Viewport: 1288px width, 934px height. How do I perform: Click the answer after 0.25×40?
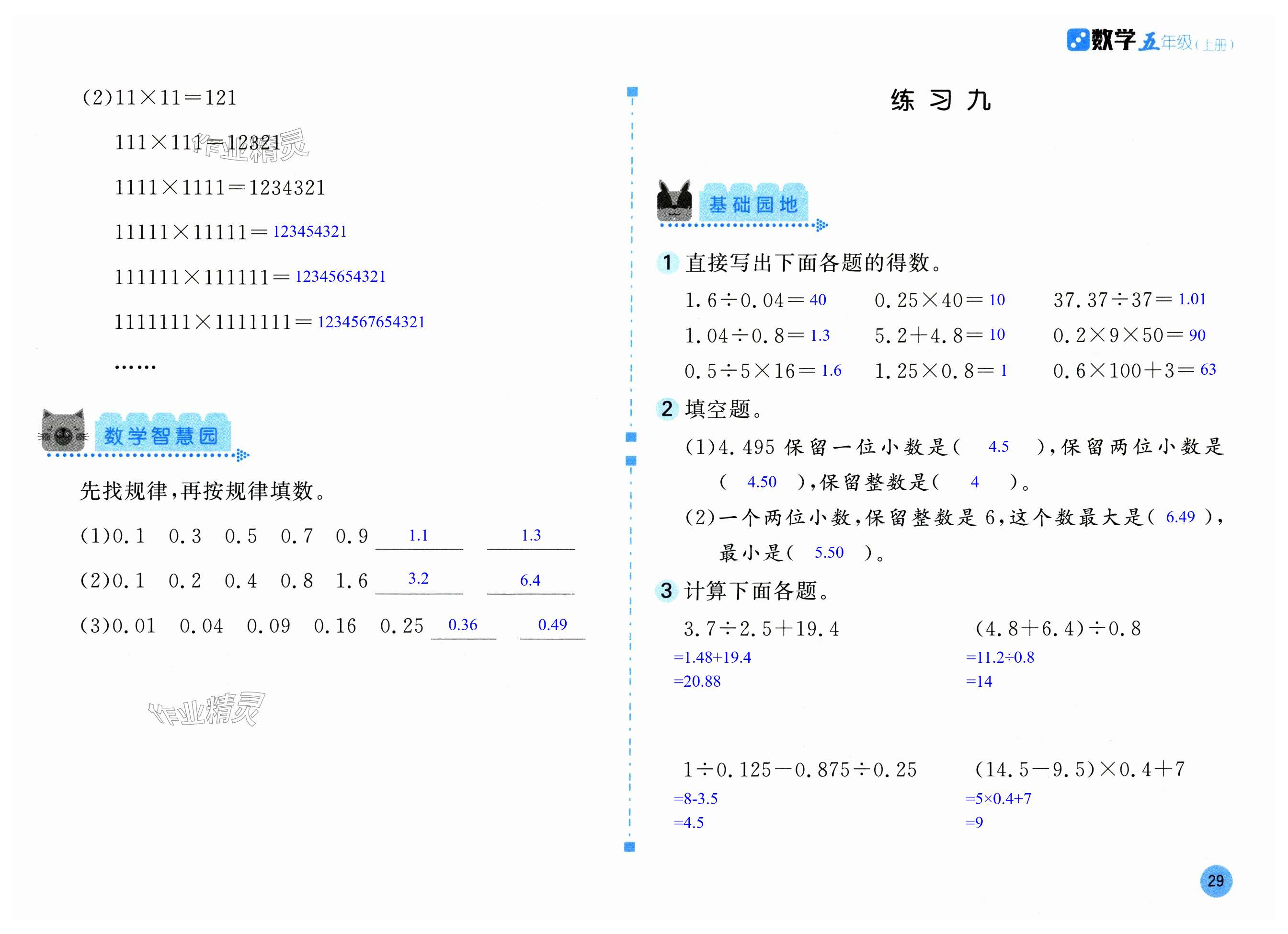997,300
